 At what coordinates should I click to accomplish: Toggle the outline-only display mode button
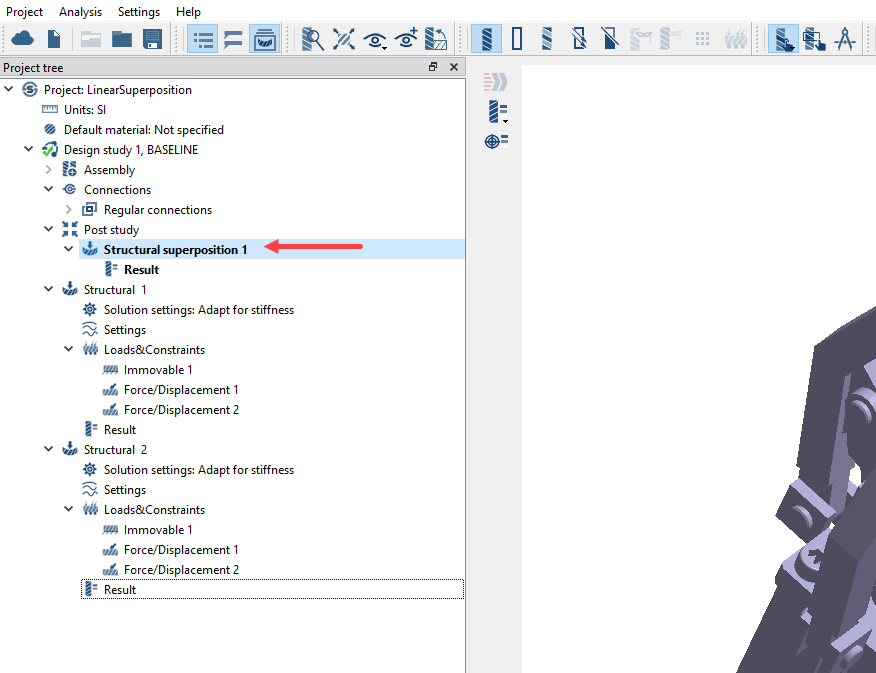pyautogui.click(x=517, y=40)
